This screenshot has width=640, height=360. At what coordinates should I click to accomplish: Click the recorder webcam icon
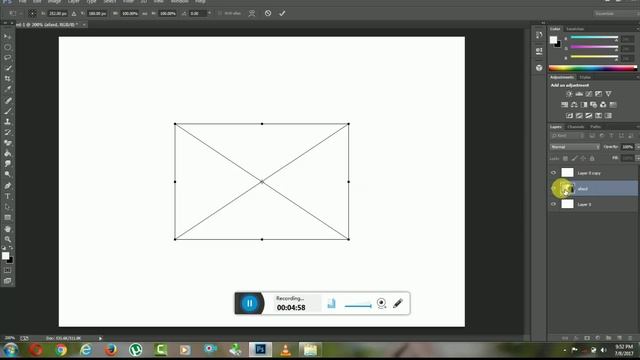[x=381, y=303]
